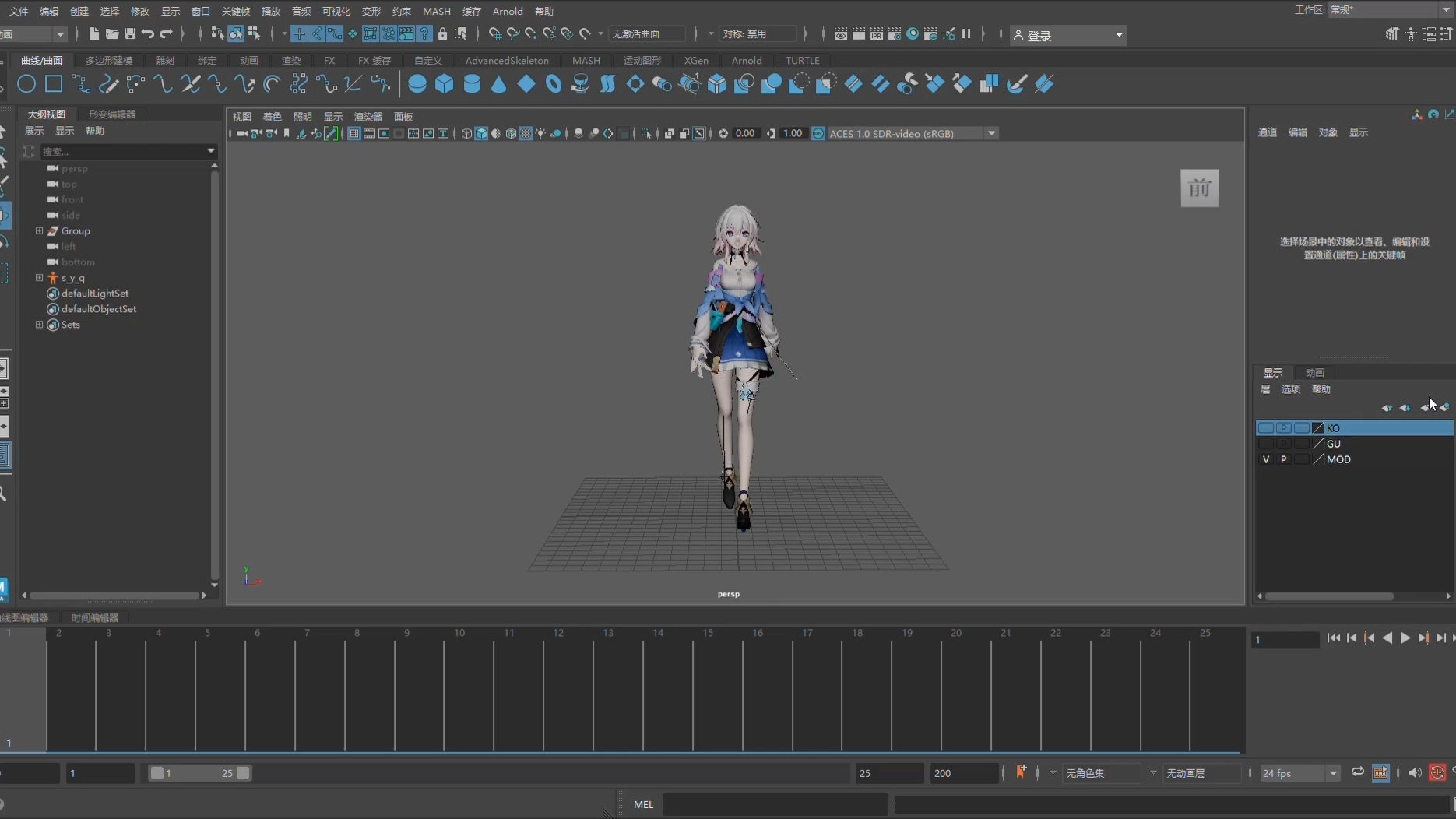Open the workspace 常规 dropdown
1456x819 pixels.
[1391, 10]
